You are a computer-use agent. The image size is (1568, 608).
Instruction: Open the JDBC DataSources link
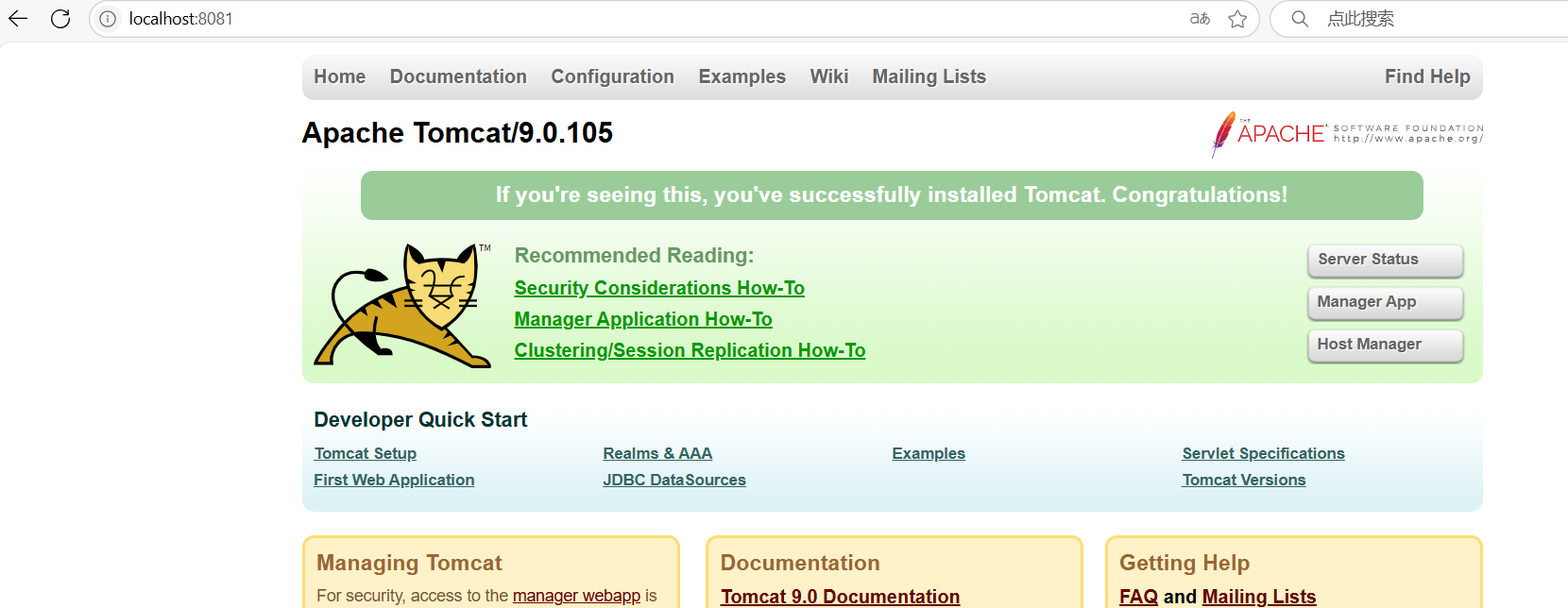tap(674, 480)
